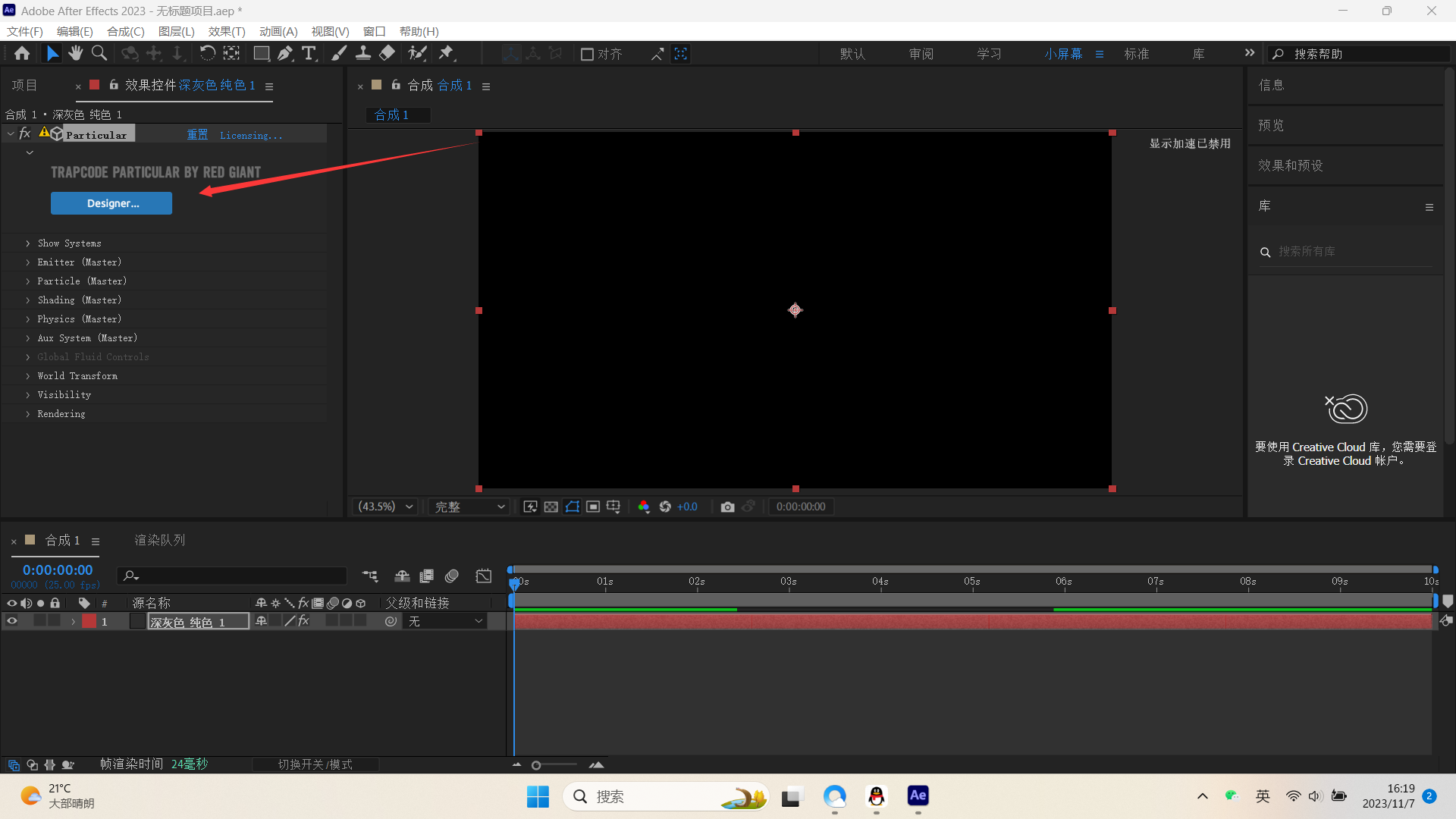The width and height of the screenshot is (1456, 819).
Task: Click the 重置 reset link for Particular
Action: (197, 134)
